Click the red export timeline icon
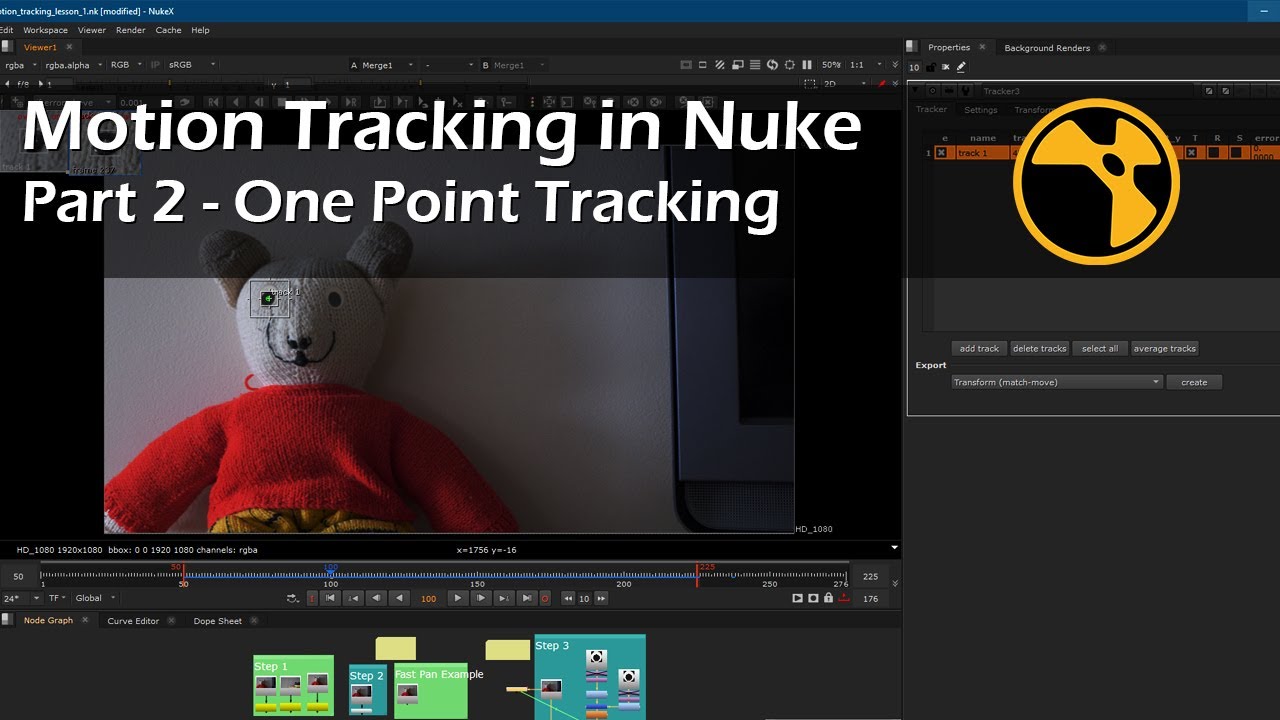 844,598
